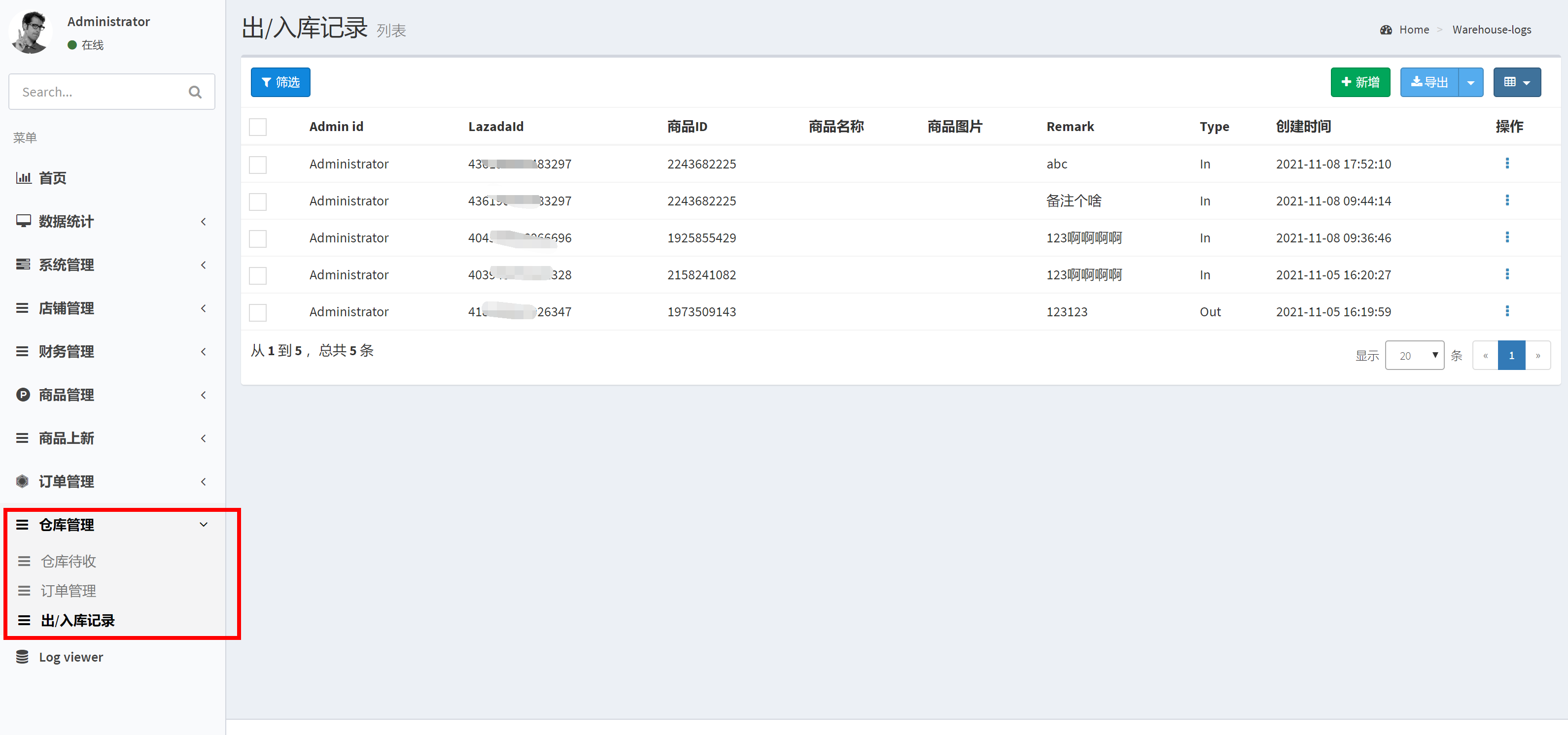Click the Log viewer database icon

[x=23, y=657]
